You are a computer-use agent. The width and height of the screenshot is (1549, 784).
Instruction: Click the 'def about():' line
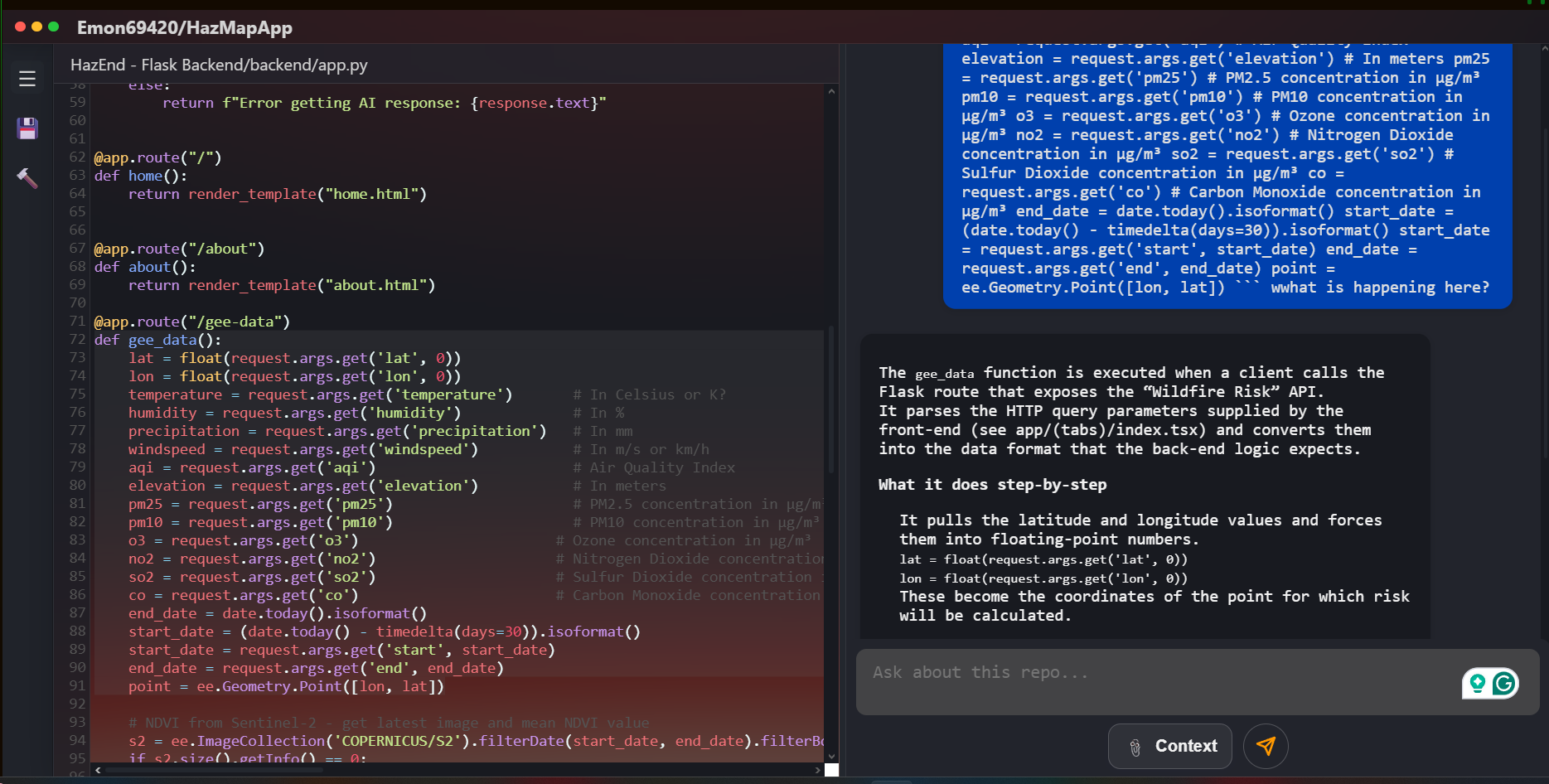145,267
